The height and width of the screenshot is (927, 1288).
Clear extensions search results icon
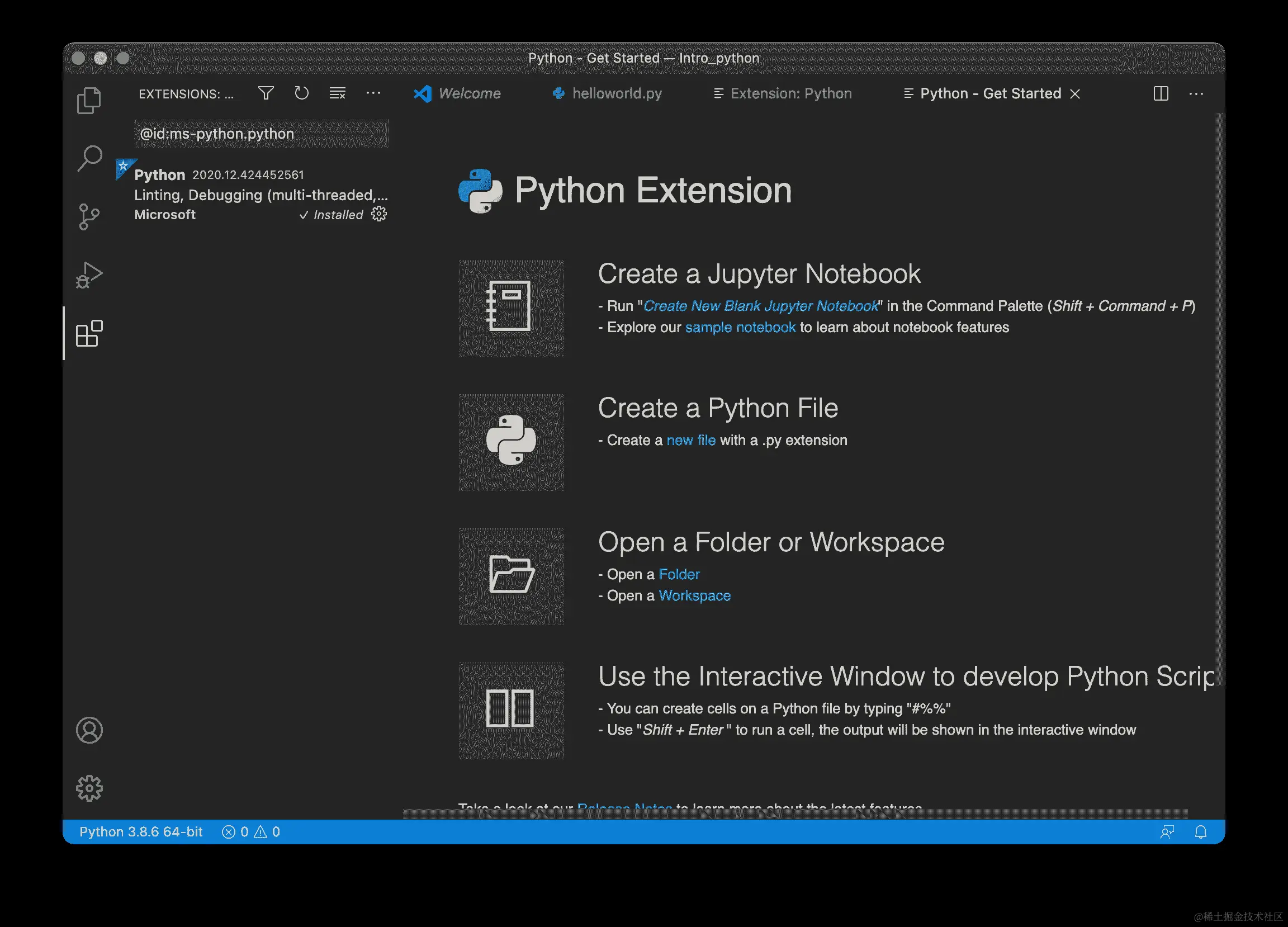337,93
